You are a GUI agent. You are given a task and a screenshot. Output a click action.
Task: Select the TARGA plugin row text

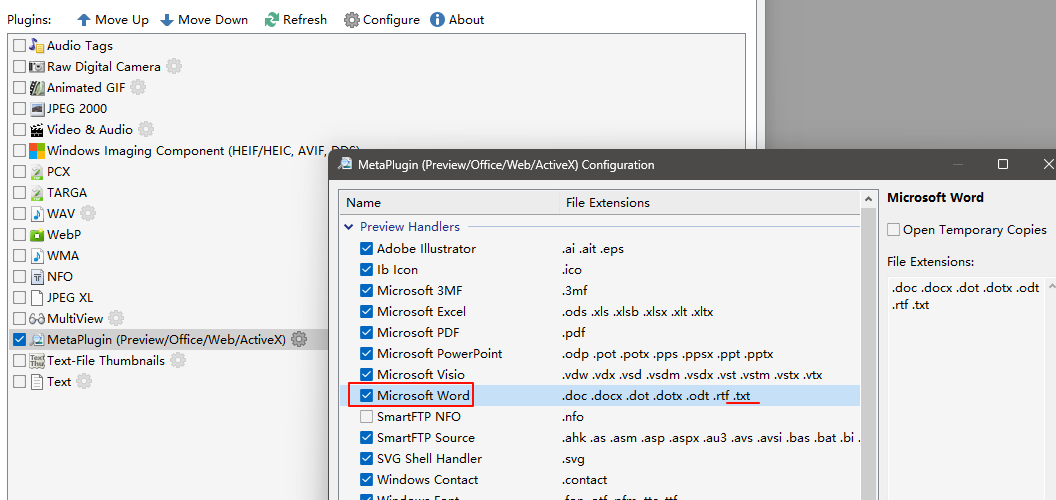pyautogui.click(x=67, y=193)
